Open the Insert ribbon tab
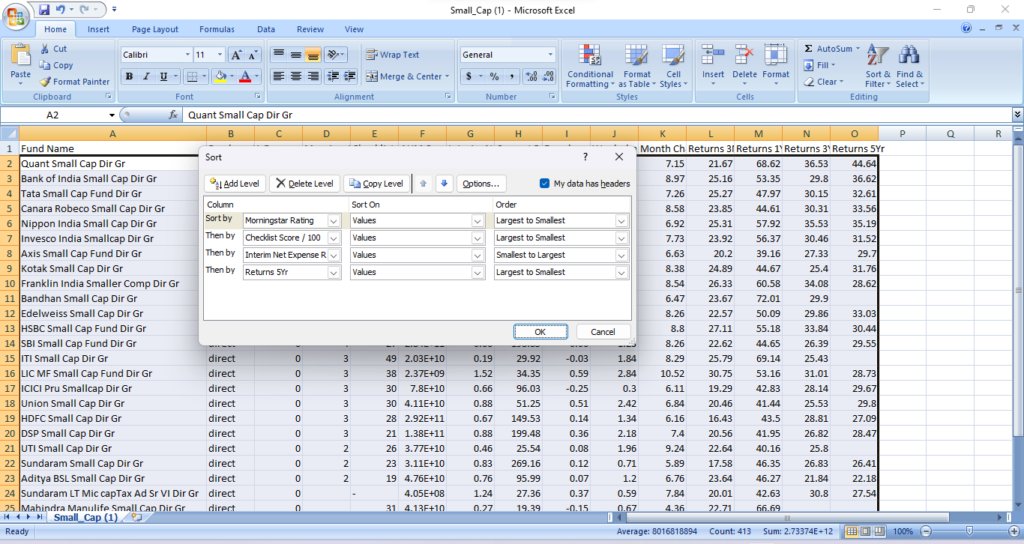Viewport: 1024px width, 544px height. (x=99, y=29)
